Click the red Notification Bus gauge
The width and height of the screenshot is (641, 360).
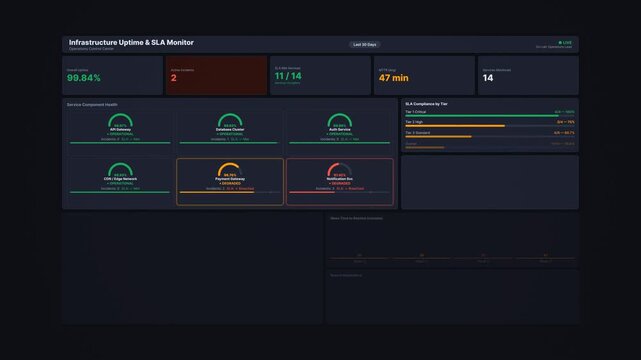[x=339, y=169]
